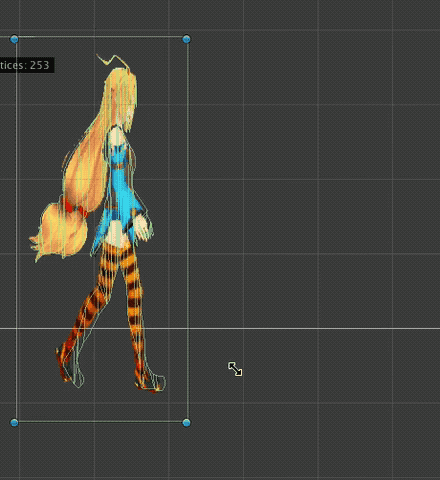Click the bottom-right blue rect handle
440x480 pixels.
[187, 423]
